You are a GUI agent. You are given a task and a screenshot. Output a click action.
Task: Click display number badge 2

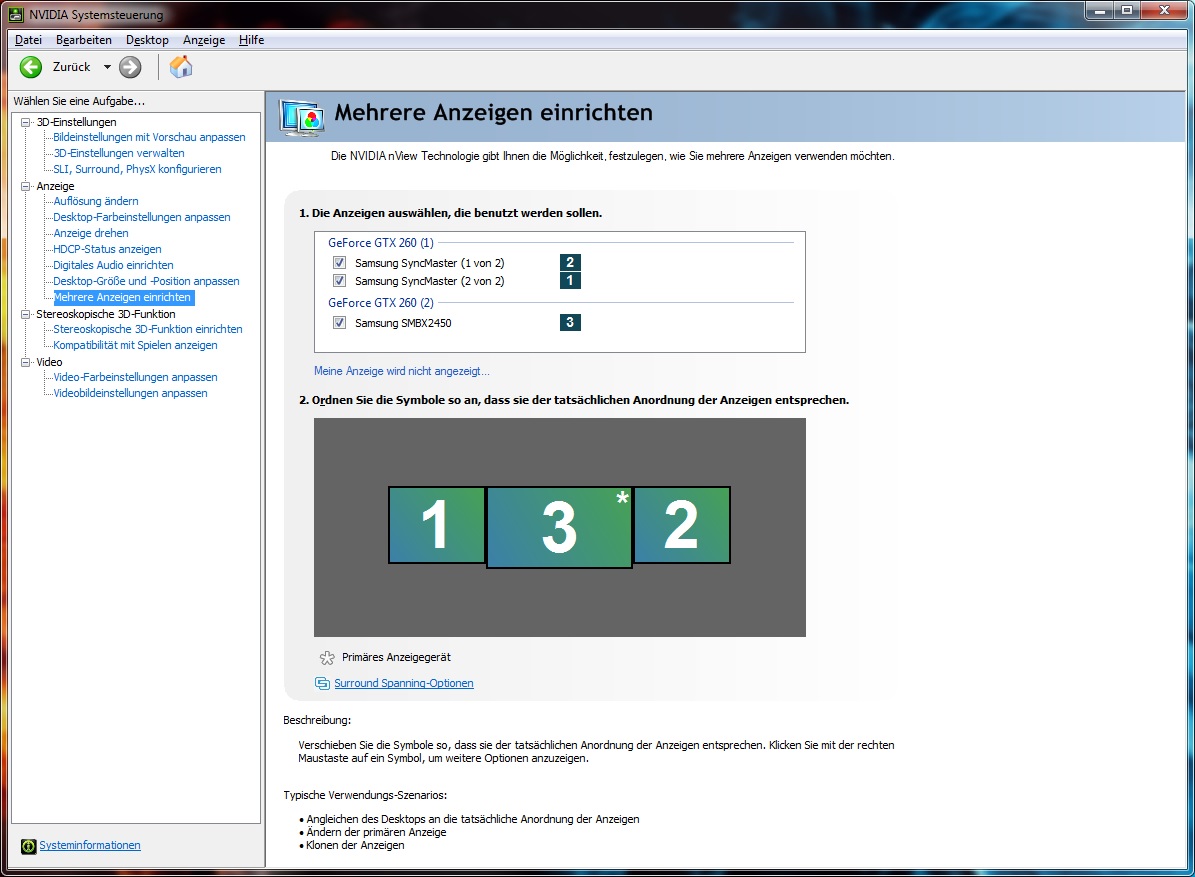point(570,262)
